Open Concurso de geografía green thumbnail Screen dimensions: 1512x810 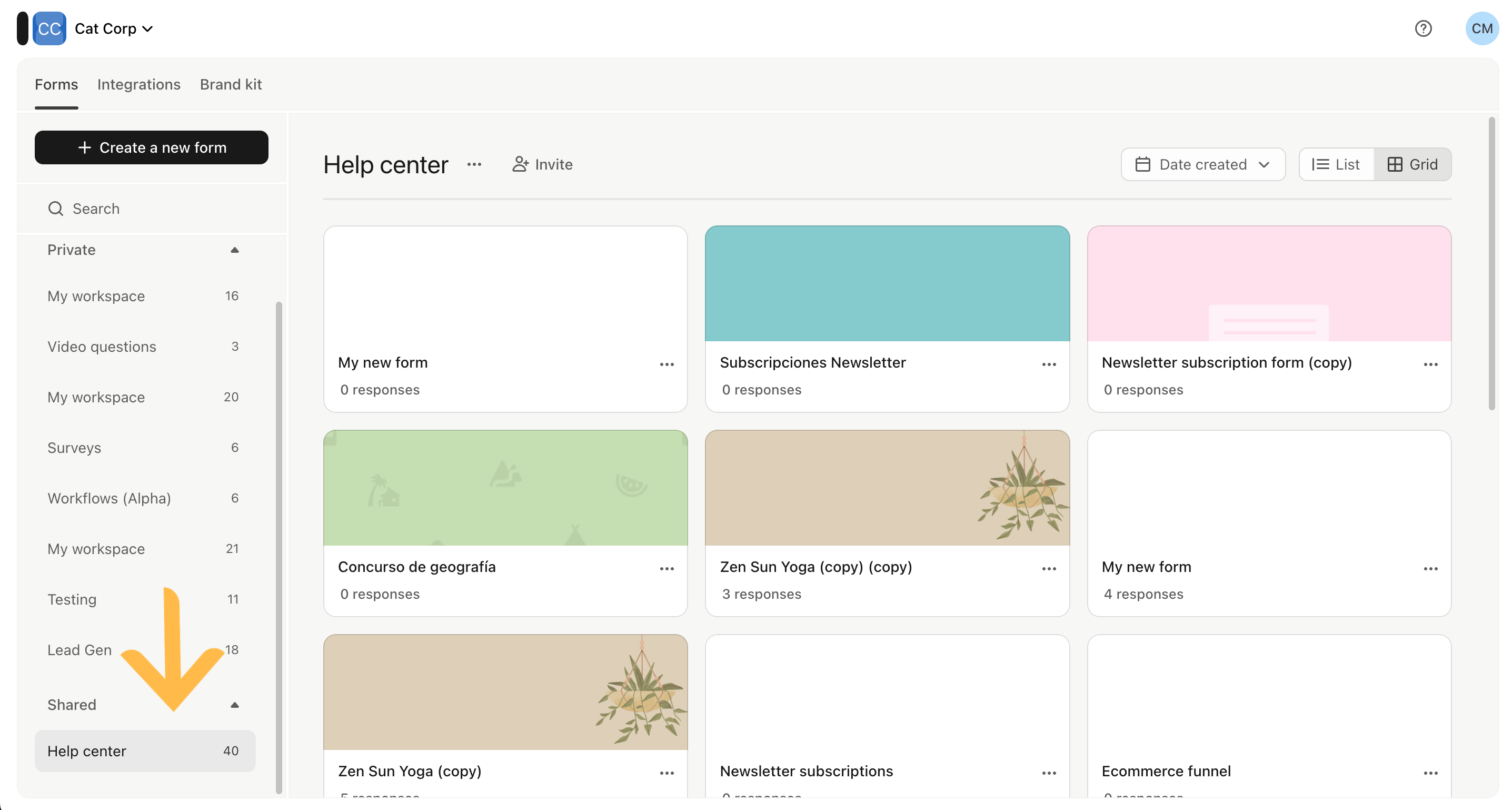pyautogui.click(x=505, y=488)
